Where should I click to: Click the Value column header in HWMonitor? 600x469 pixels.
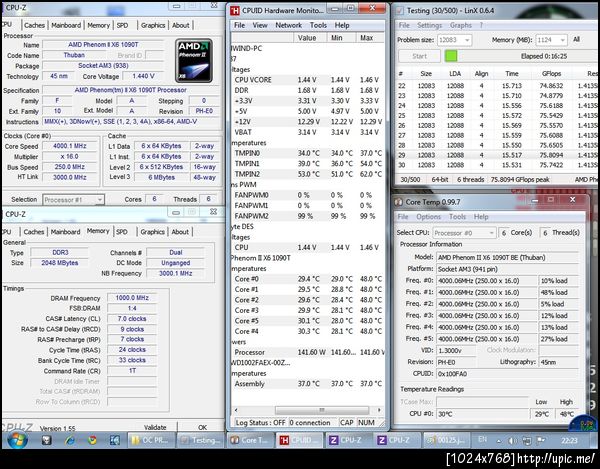310,38
